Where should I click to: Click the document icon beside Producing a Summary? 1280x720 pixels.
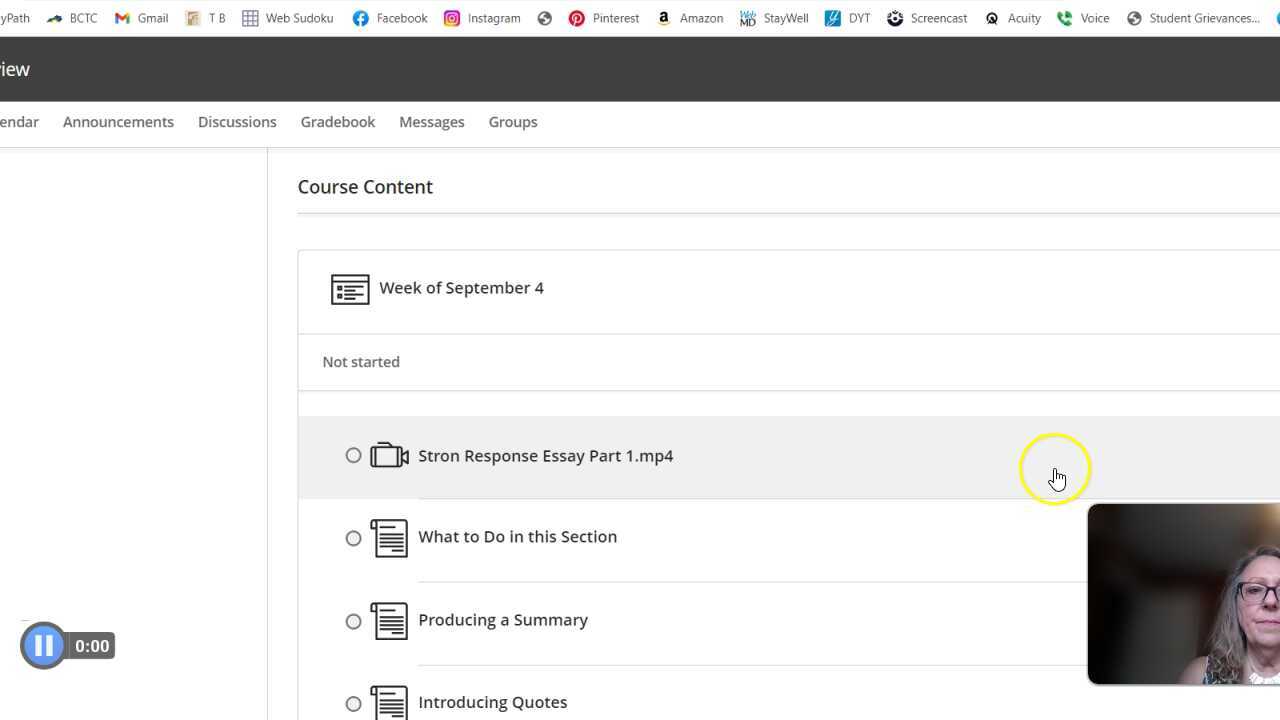[389, 621]
